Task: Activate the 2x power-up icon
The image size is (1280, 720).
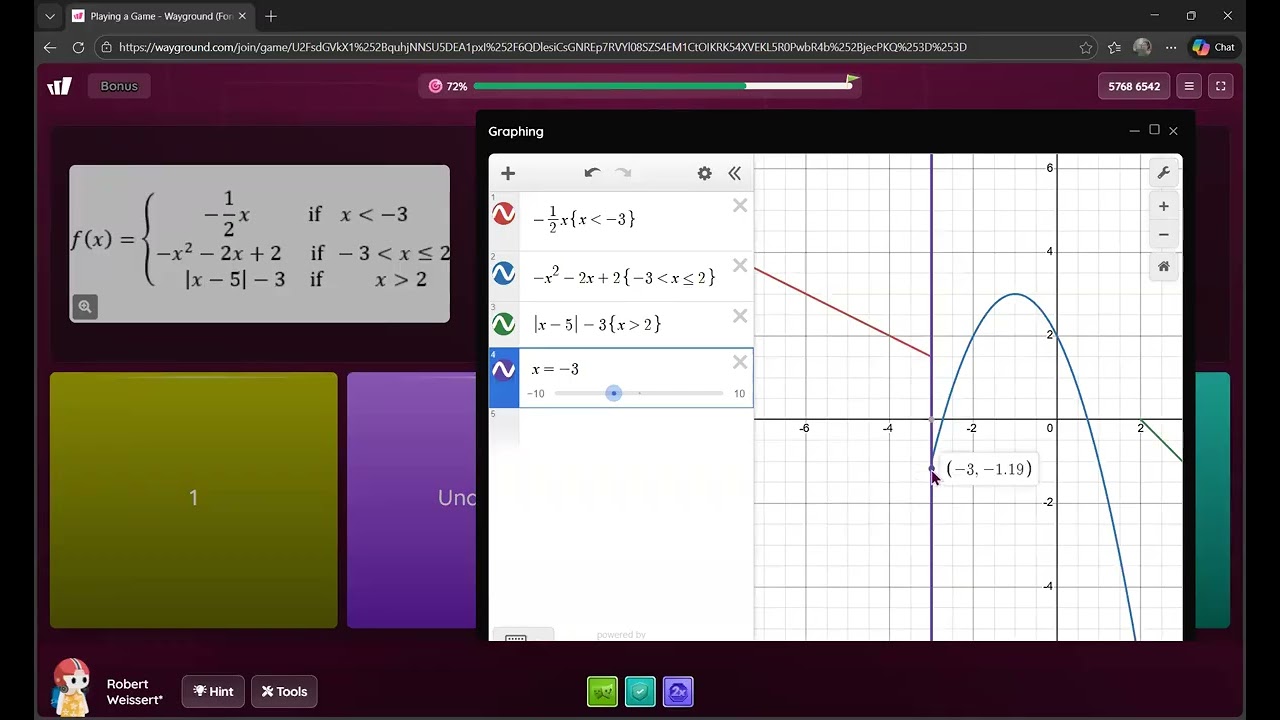Action: [x=678, y=691]
